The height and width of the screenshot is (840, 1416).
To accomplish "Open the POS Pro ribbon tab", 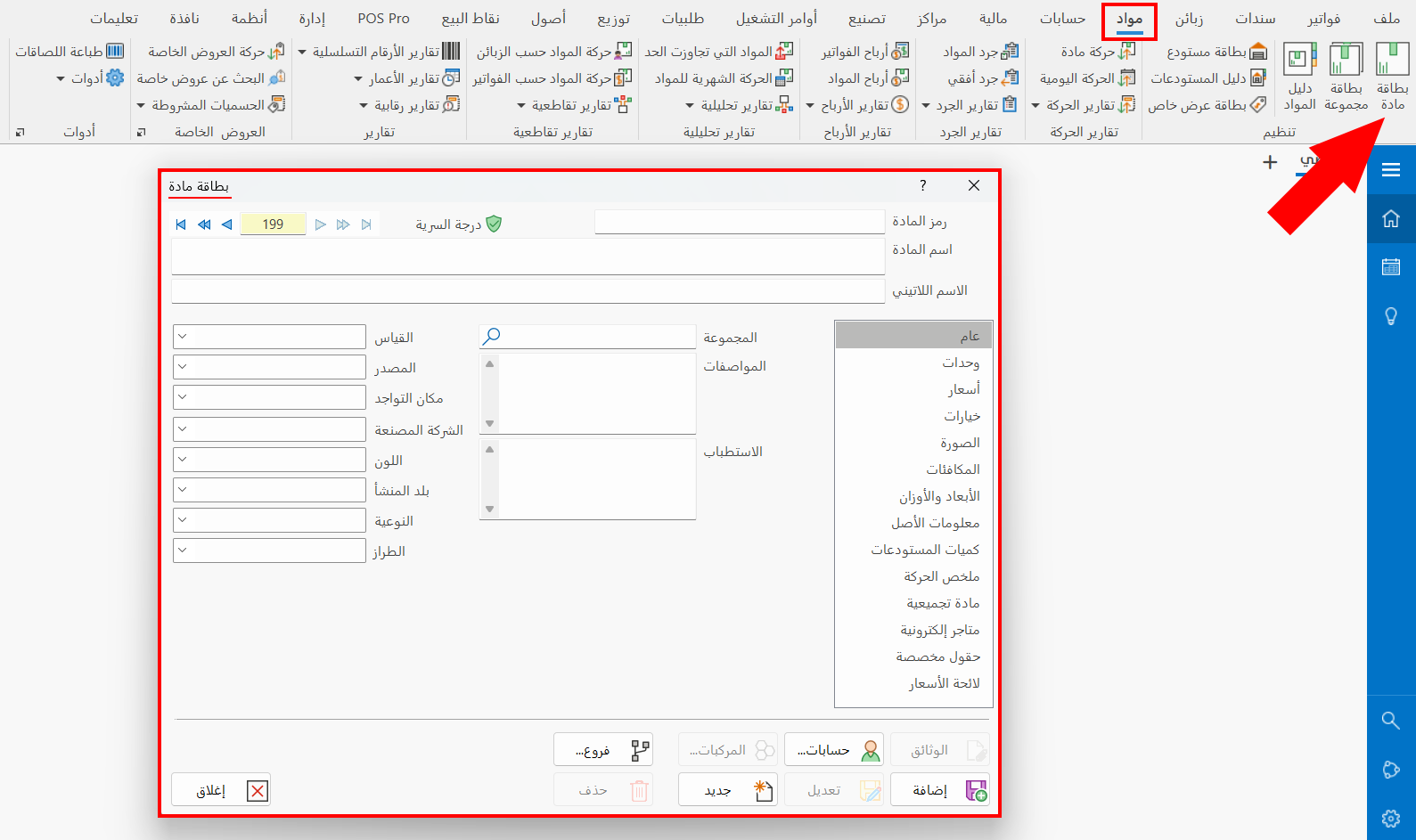I will pos(384,19).
